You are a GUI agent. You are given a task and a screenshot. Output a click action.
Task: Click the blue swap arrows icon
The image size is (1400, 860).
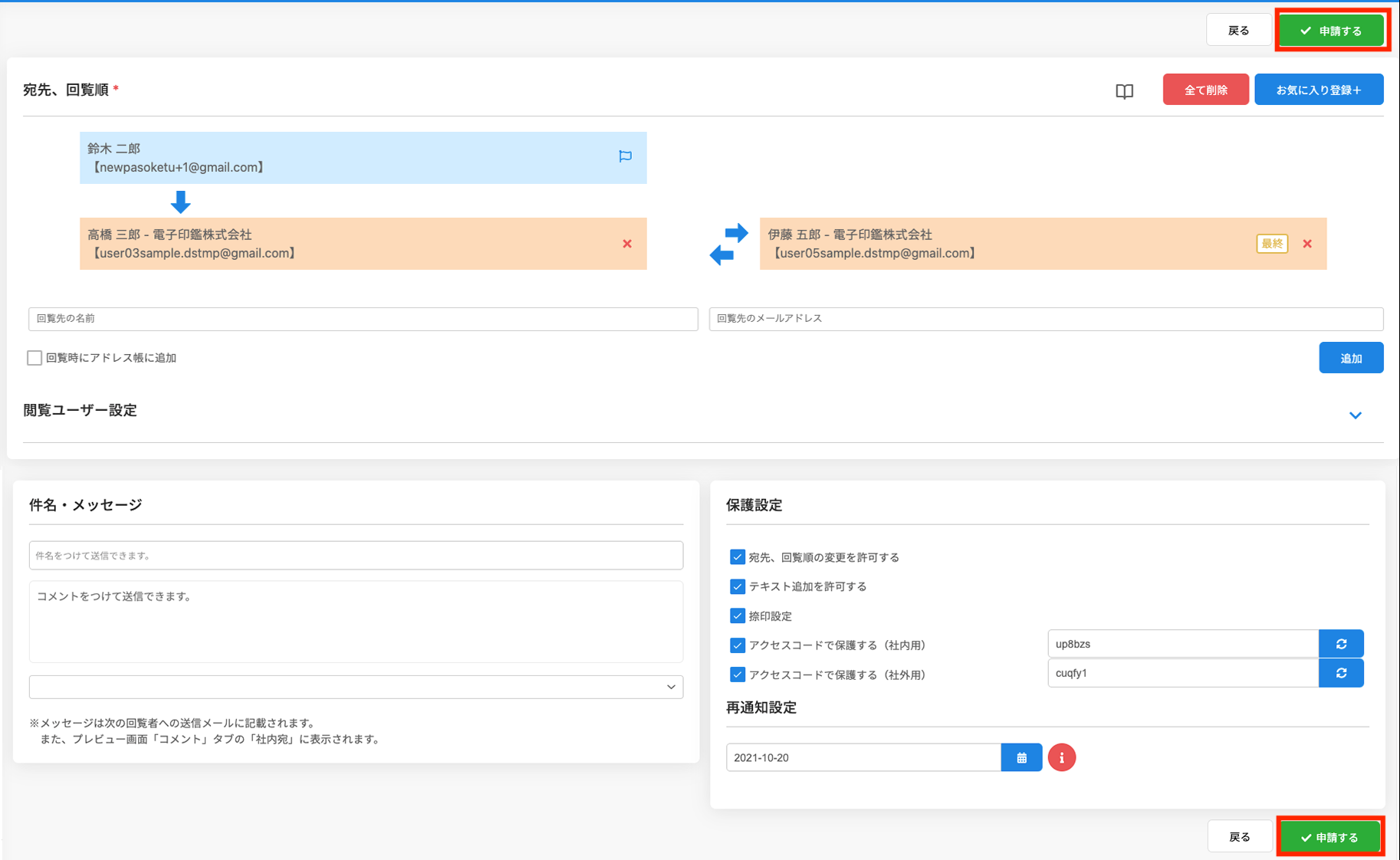coord(728,244)
